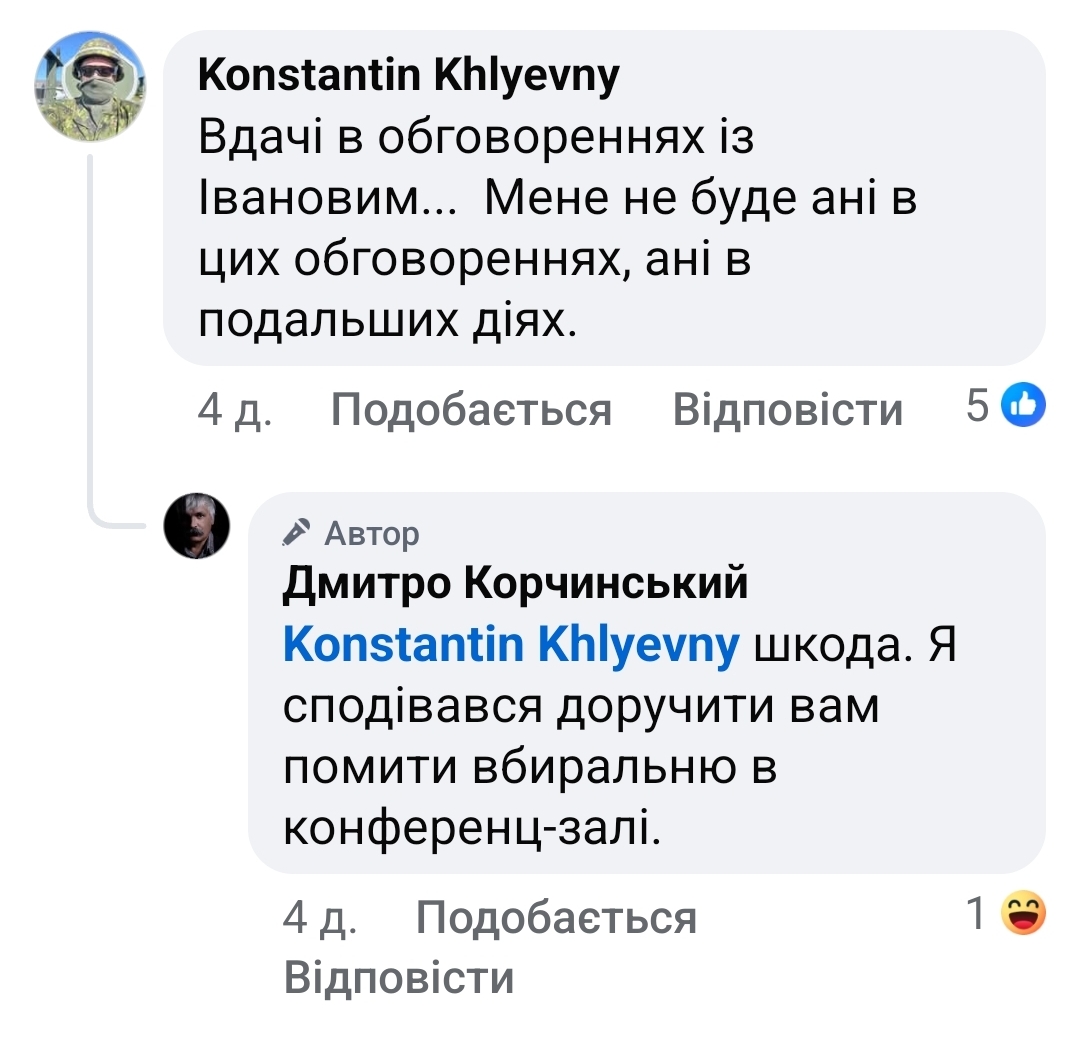The image size is (1079, 1039).
Task: Open the reply's 4 д. timestamp
Action: [x=319, y=917]
